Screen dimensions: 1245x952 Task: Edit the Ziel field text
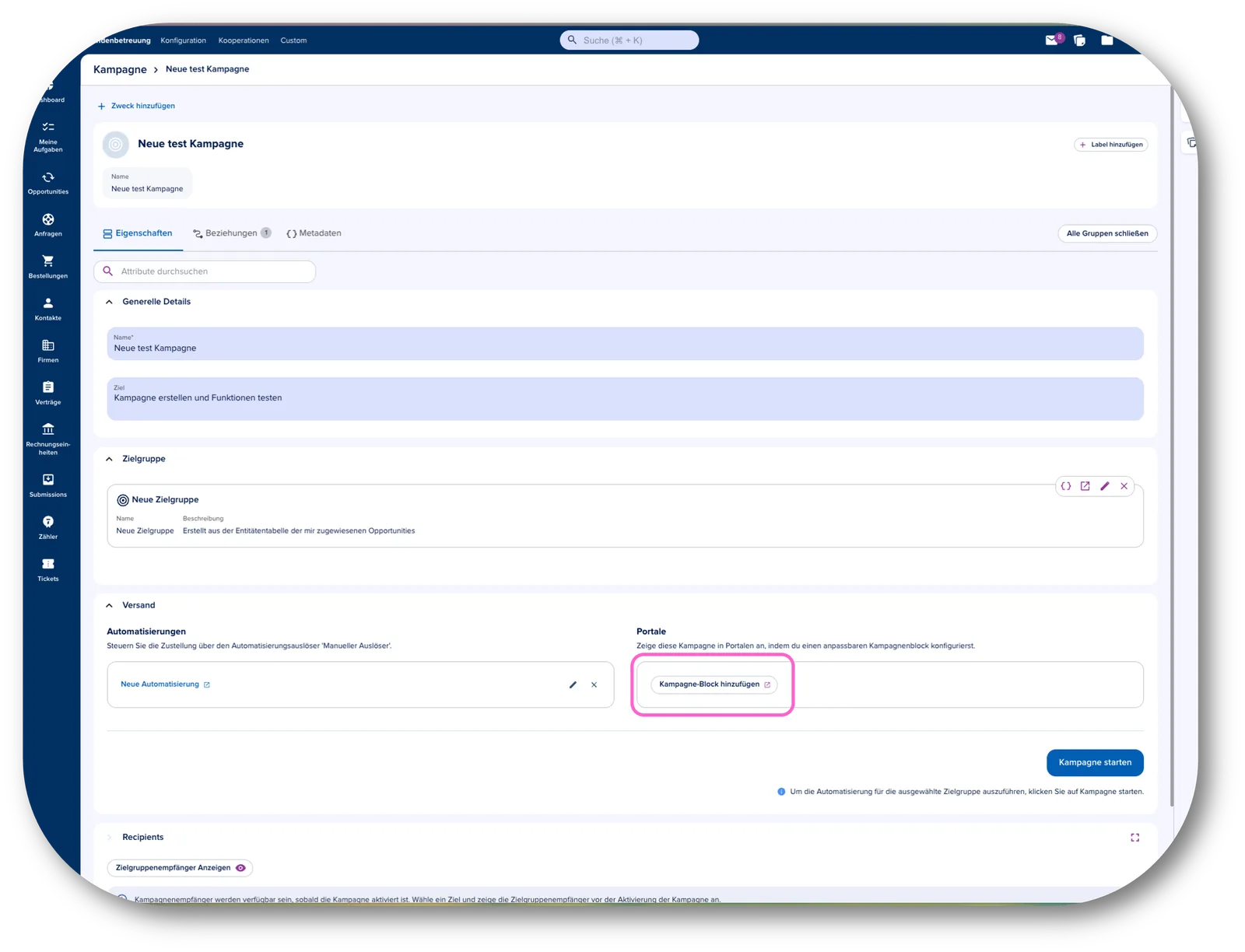(625, 399)
